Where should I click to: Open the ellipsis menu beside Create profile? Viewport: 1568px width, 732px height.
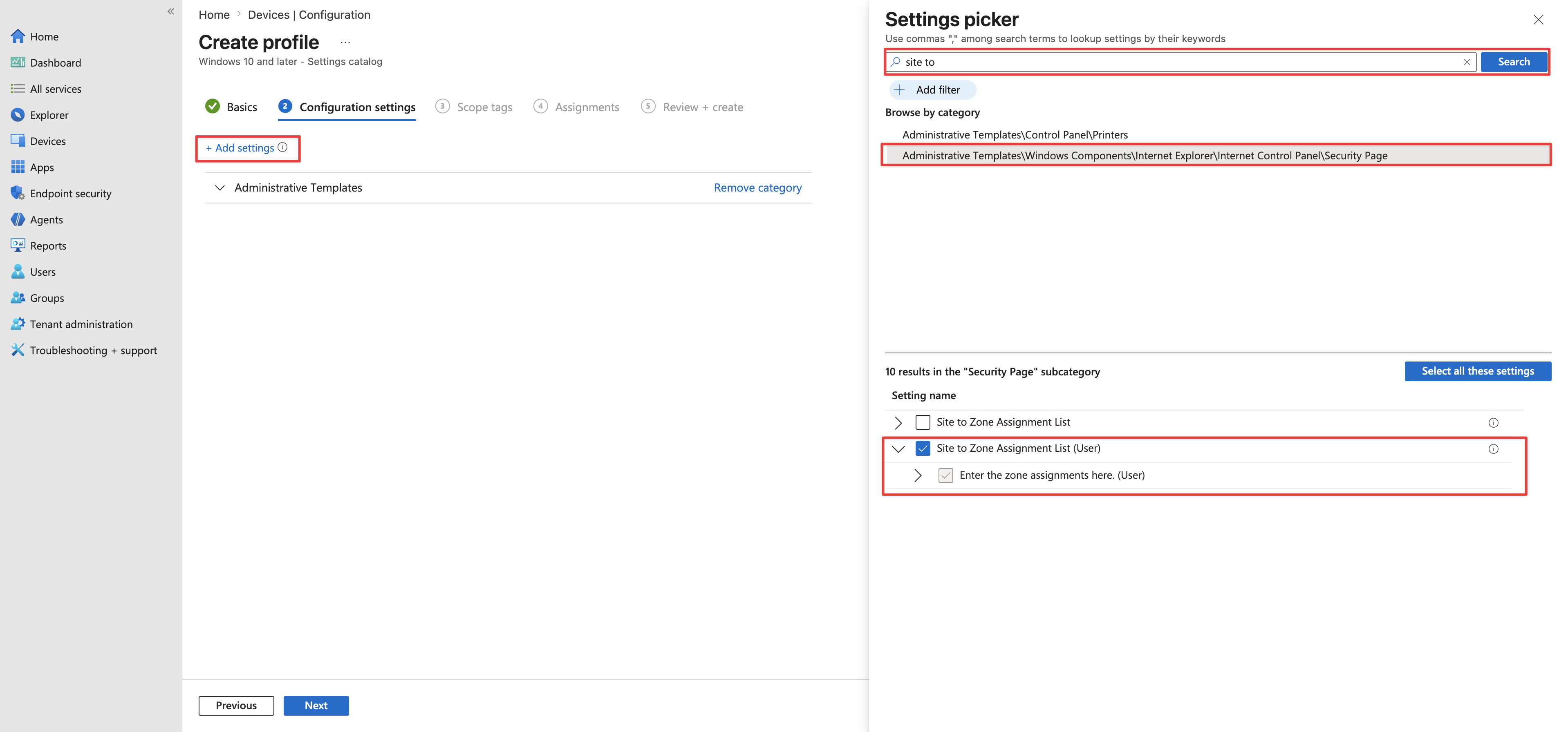click(x=345, y=42)
